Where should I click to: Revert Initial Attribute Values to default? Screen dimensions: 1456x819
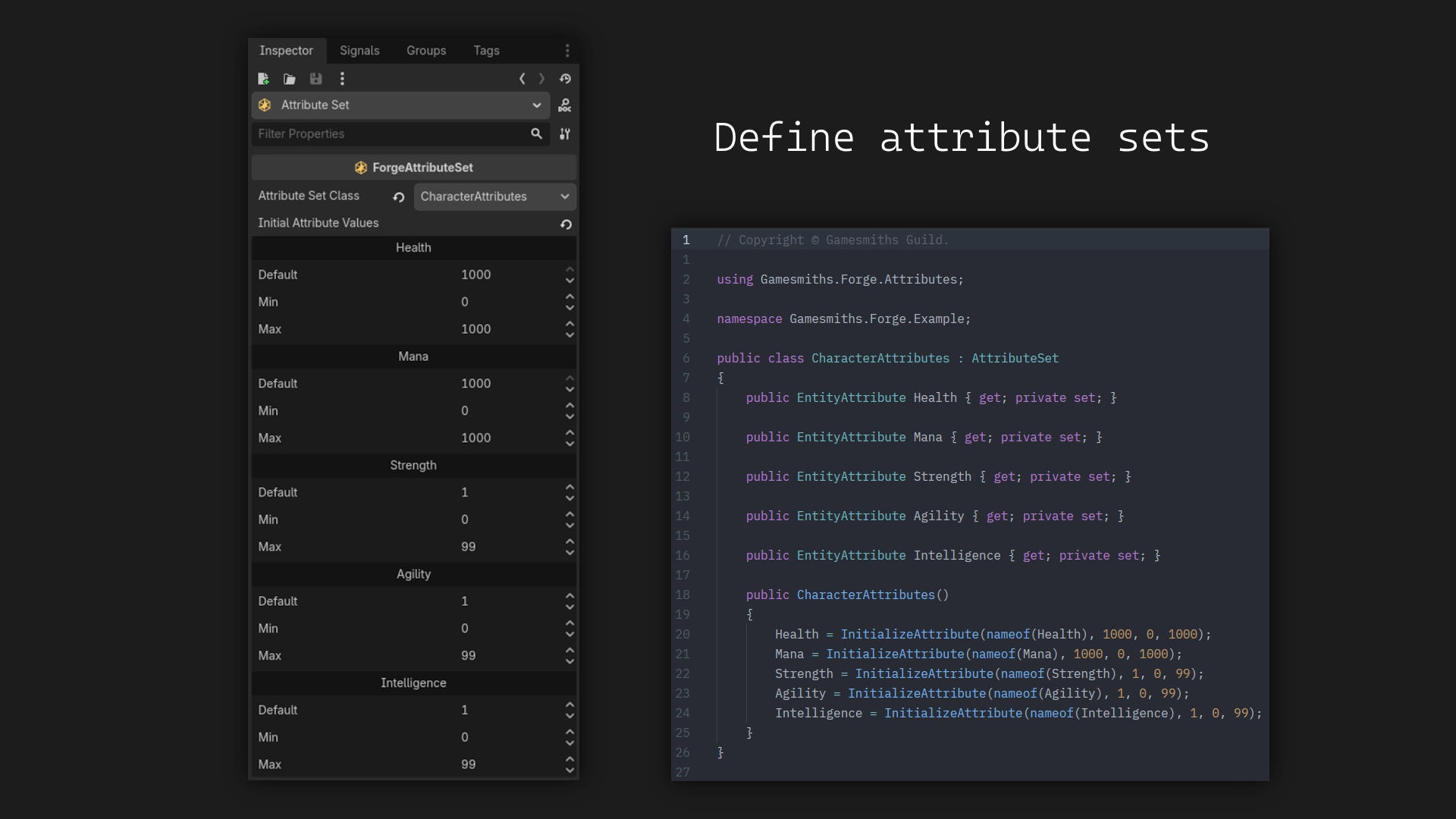pyautogui.click(x=566, y=224)
